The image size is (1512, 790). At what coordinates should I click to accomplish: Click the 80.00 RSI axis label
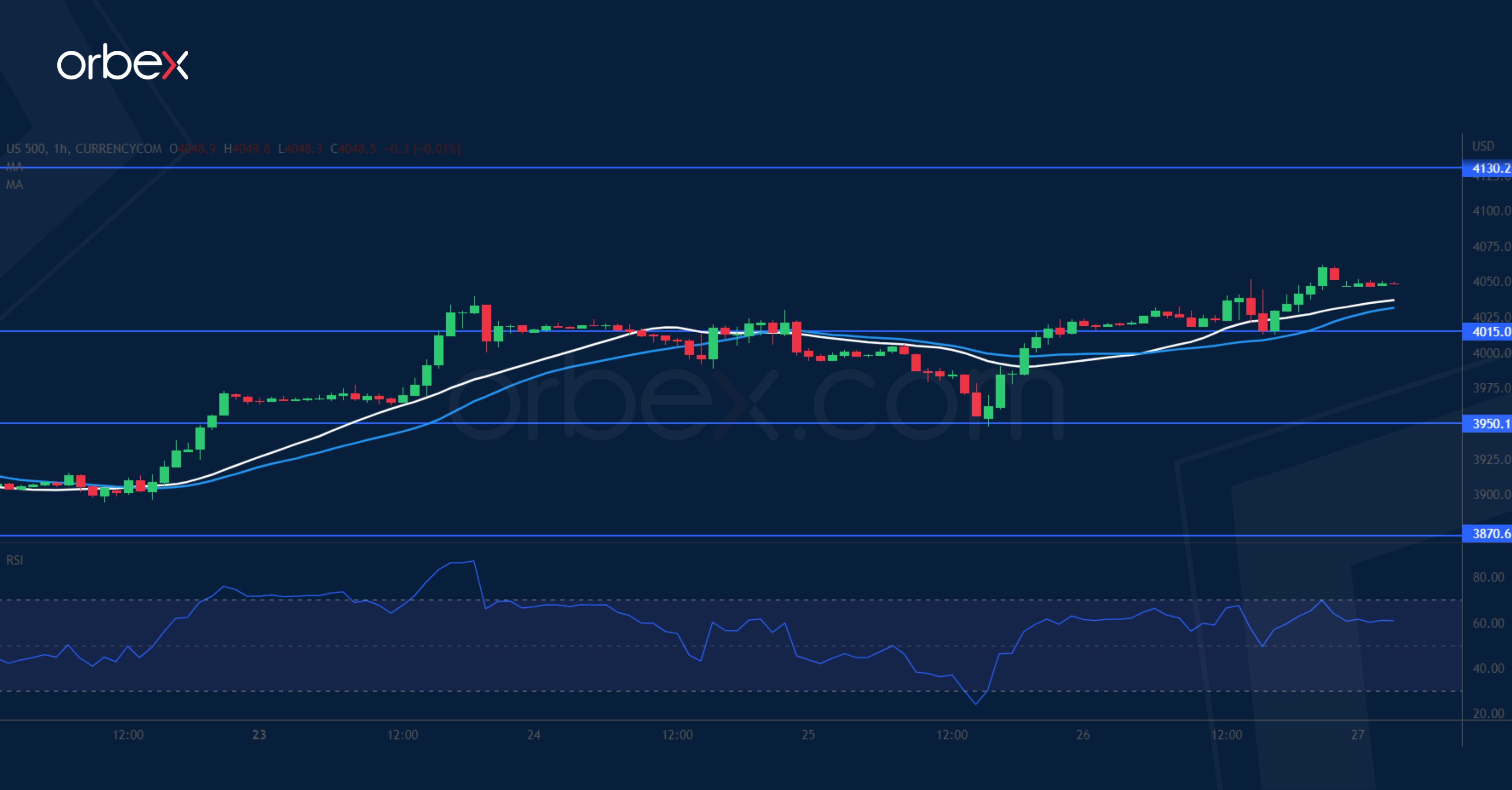tap(1488, 577)
